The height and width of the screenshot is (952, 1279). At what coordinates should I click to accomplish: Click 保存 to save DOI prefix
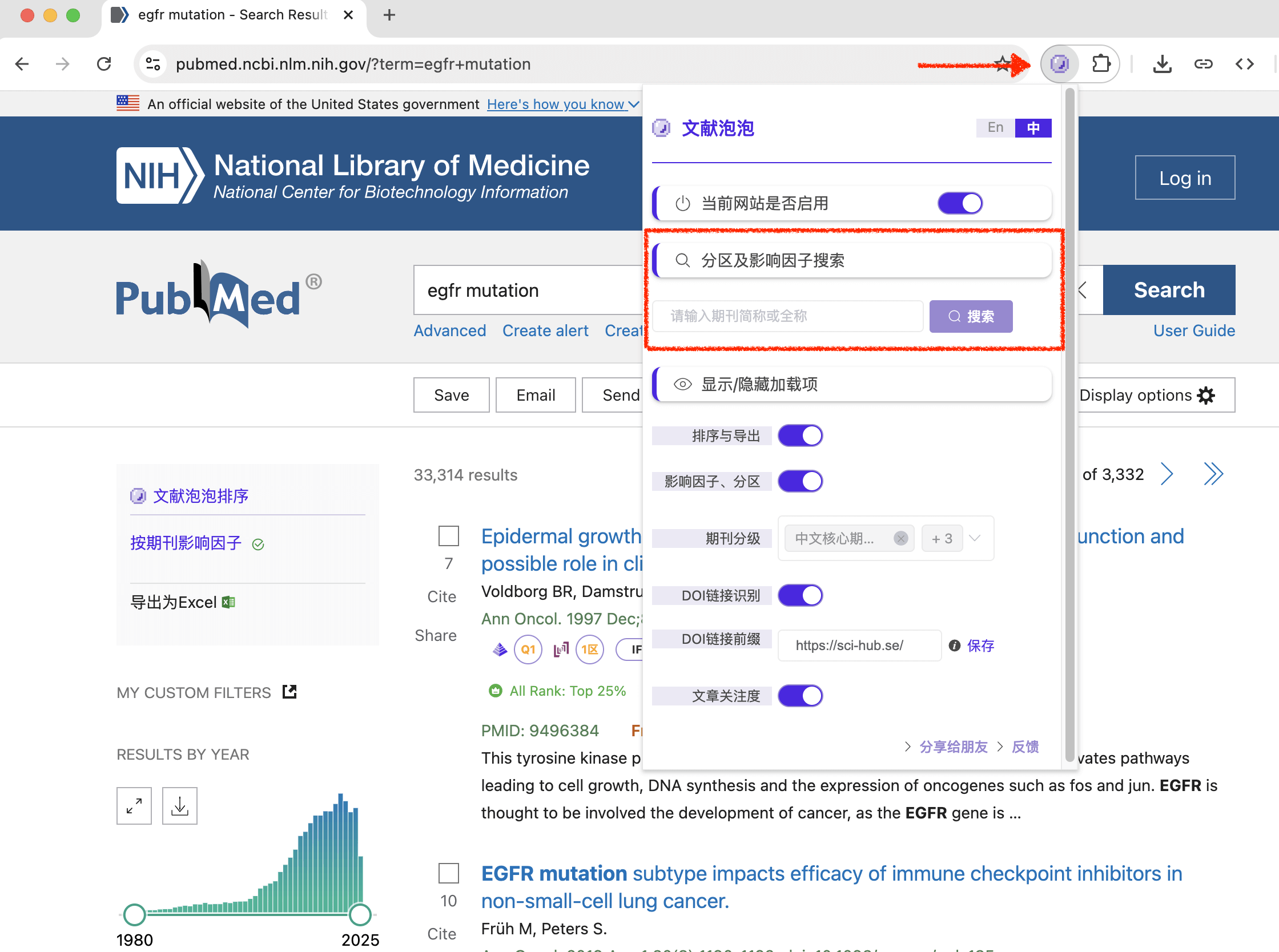pyautogui.click(x=980, y=646)
